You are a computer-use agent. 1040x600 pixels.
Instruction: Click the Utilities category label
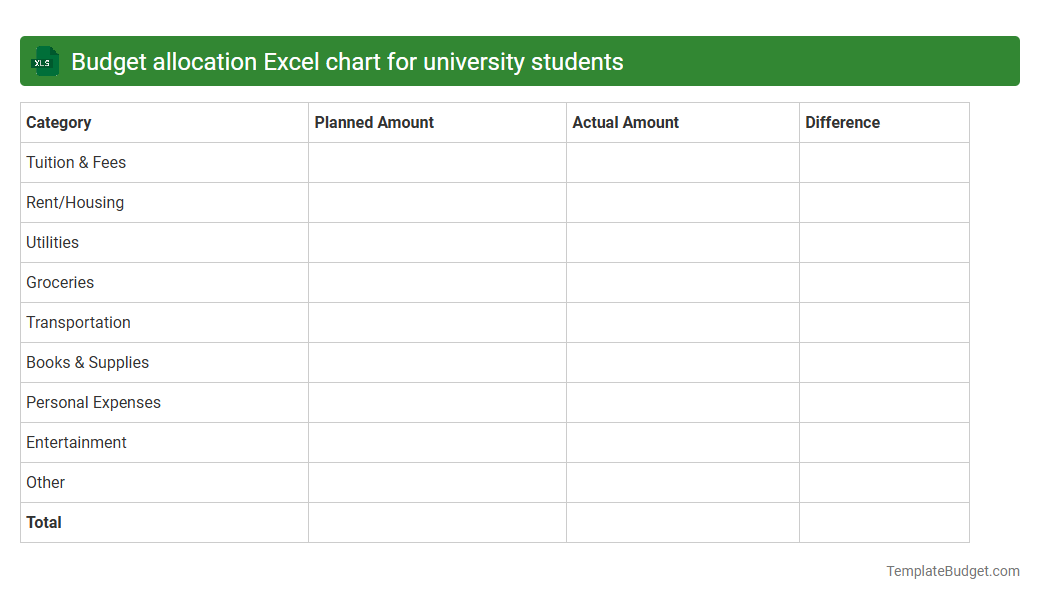(52, 242)
